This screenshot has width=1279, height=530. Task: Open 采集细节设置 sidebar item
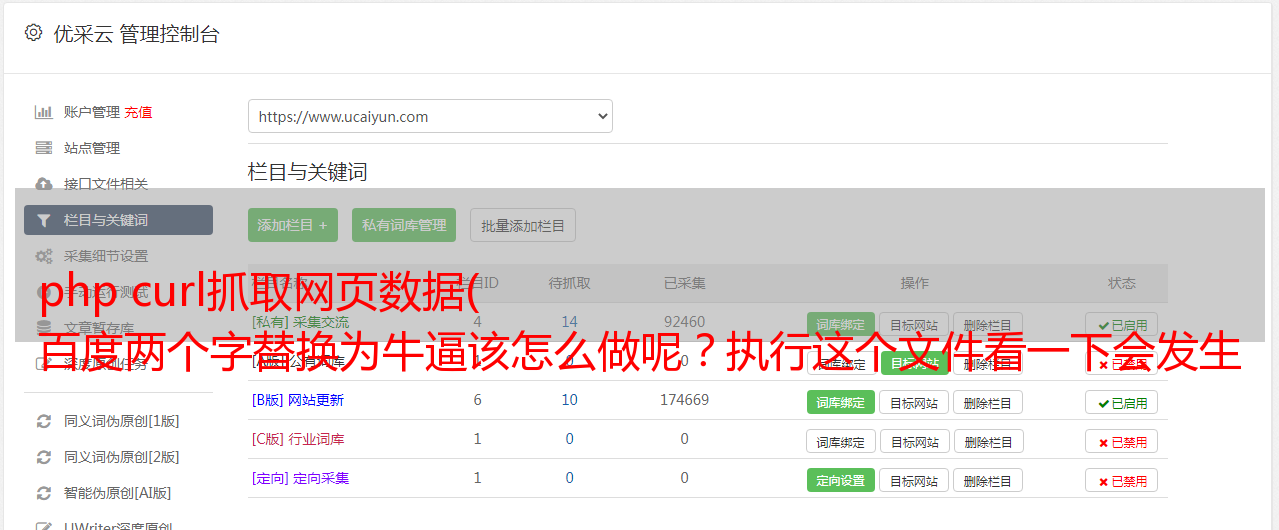[105, 256]
